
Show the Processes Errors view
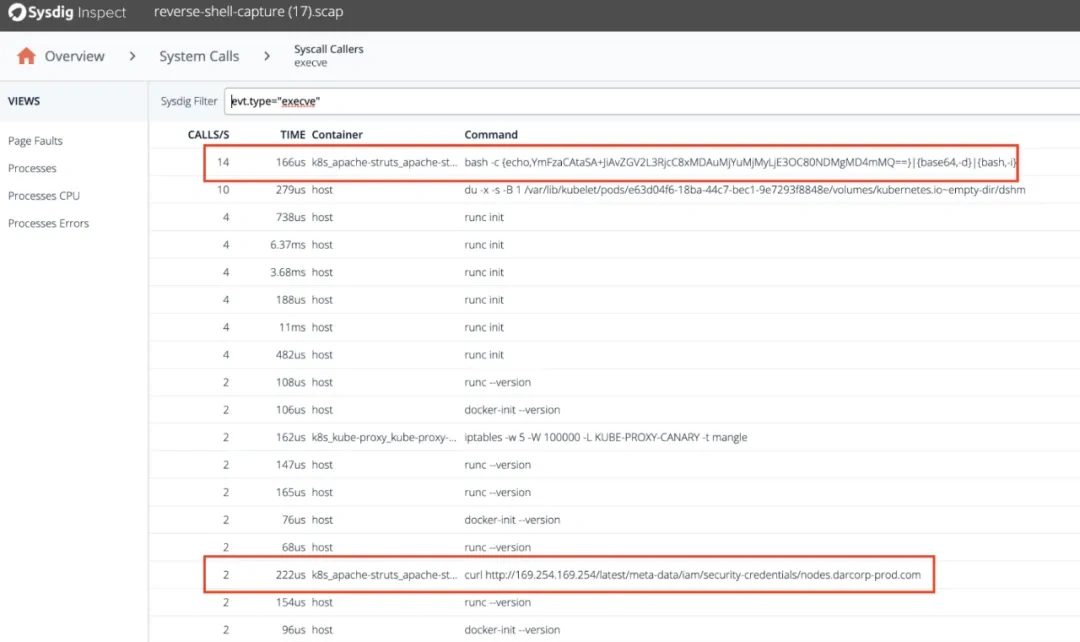tap(48, 223)
